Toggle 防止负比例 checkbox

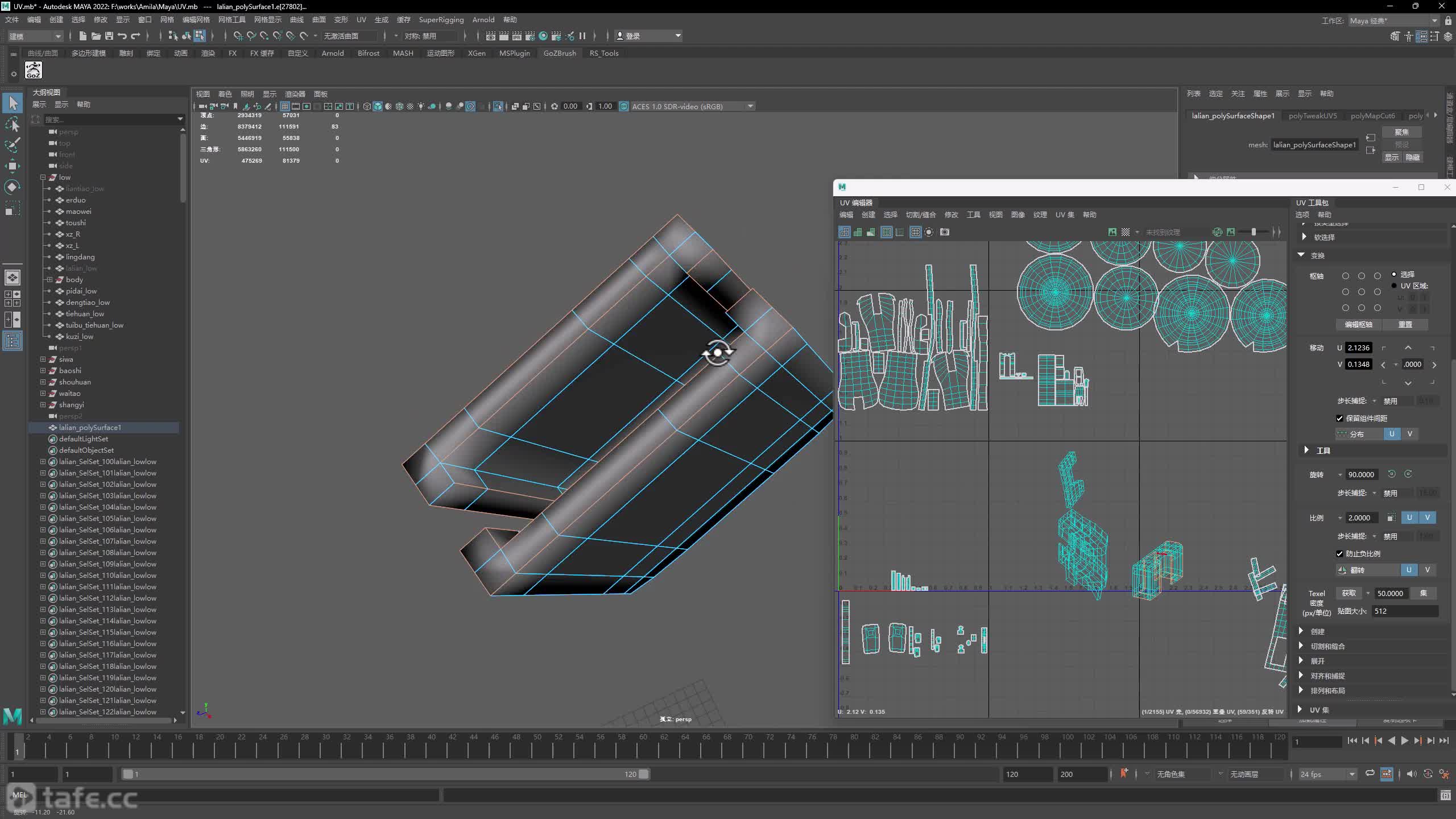[x=1339, y=553]
